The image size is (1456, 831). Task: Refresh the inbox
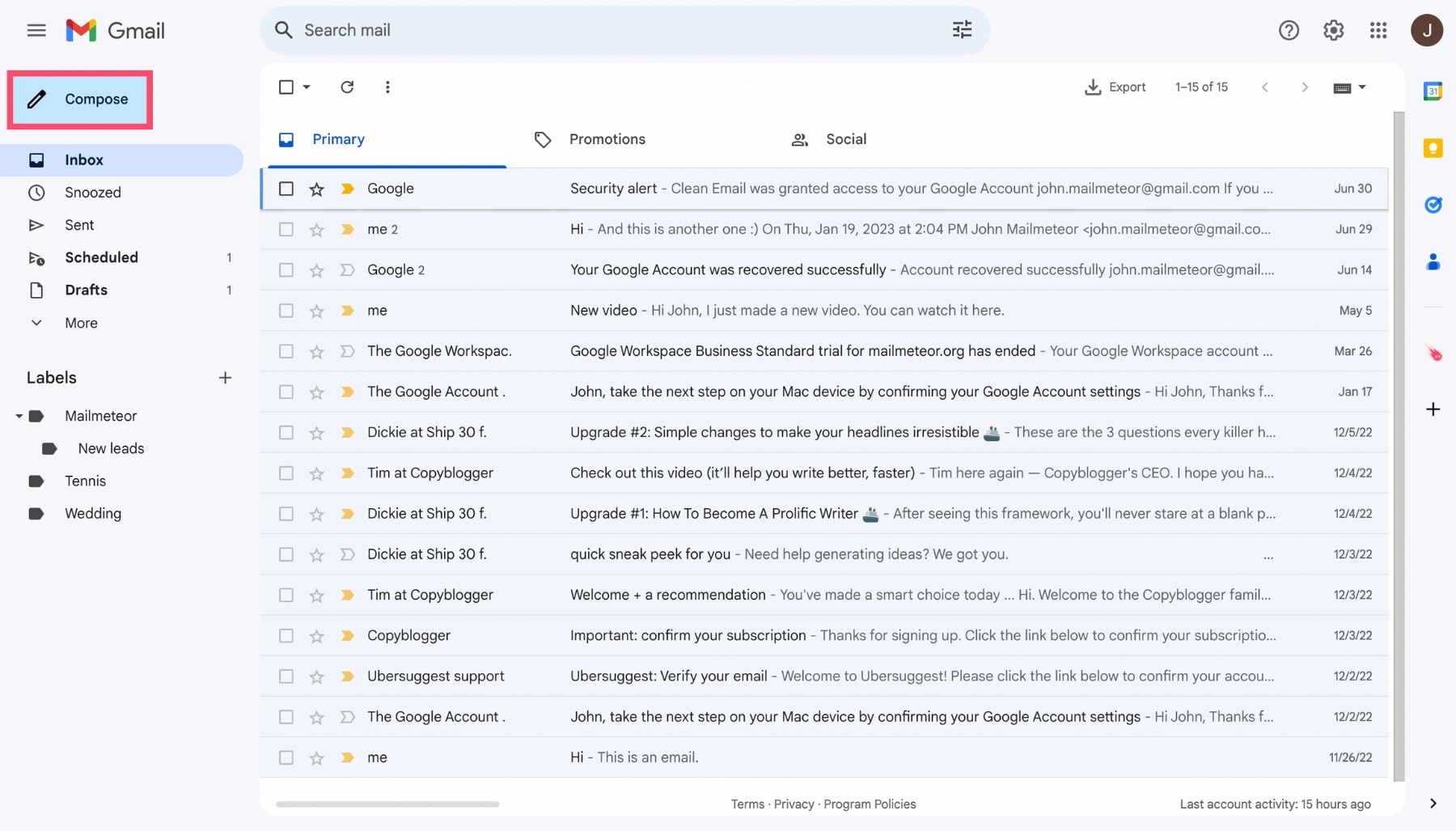point(347,87)
